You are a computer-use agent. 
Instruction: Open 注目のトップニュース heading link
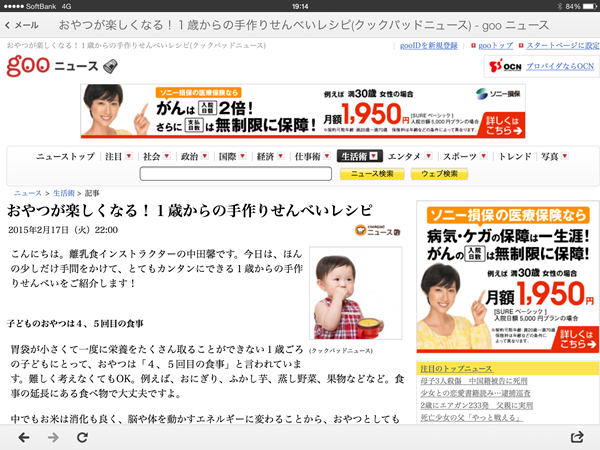click(456, 369)
